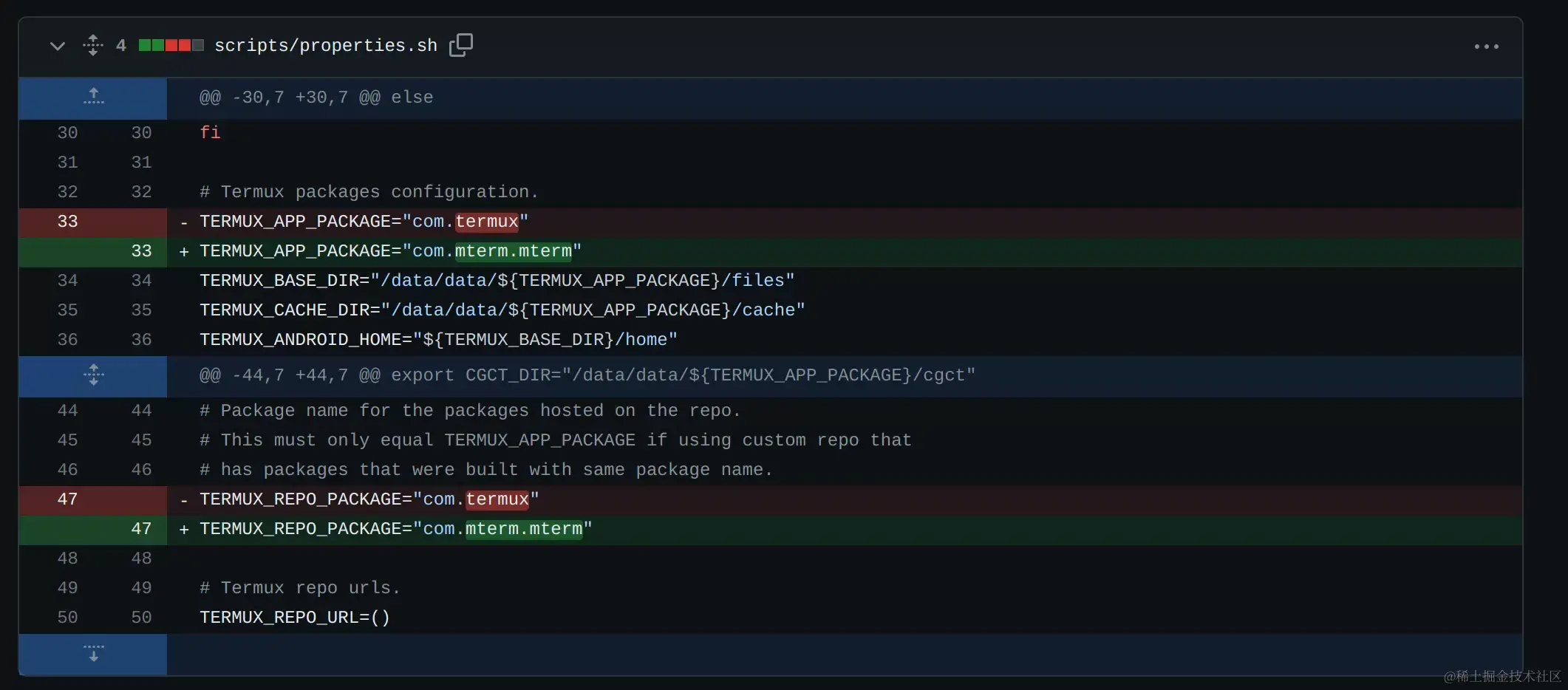The image size is (1568, 690).
Task: Click removed line TERMUX_APP_PACKAGE="com.termux"
Action: tap(364, 222)
